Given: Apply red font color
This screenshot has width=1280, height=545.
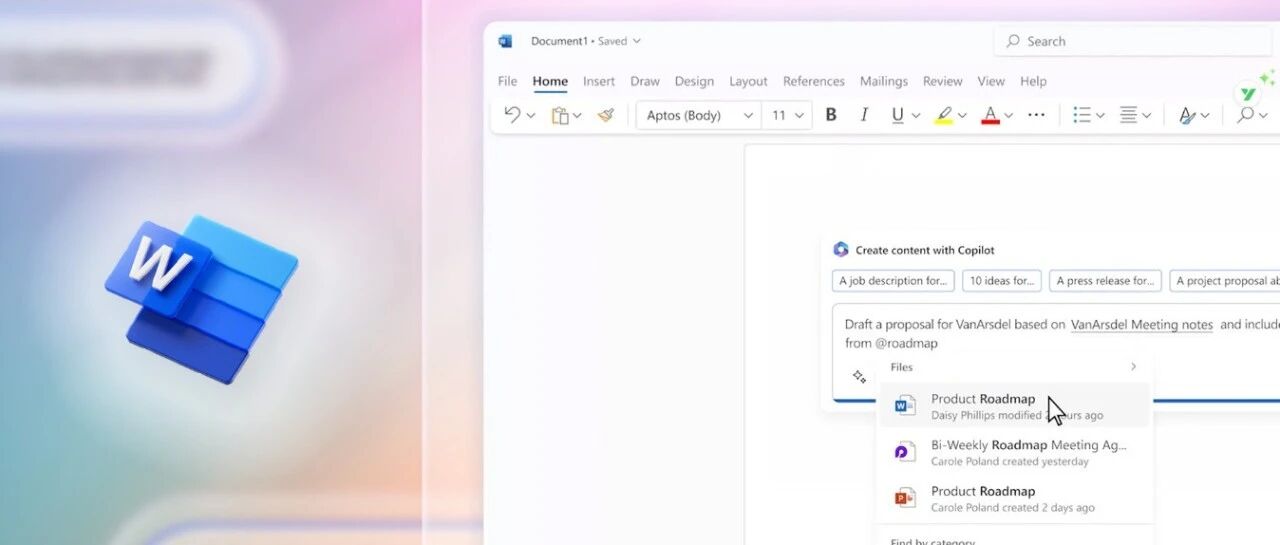Looking at the screenshot, I should [990, 115].
